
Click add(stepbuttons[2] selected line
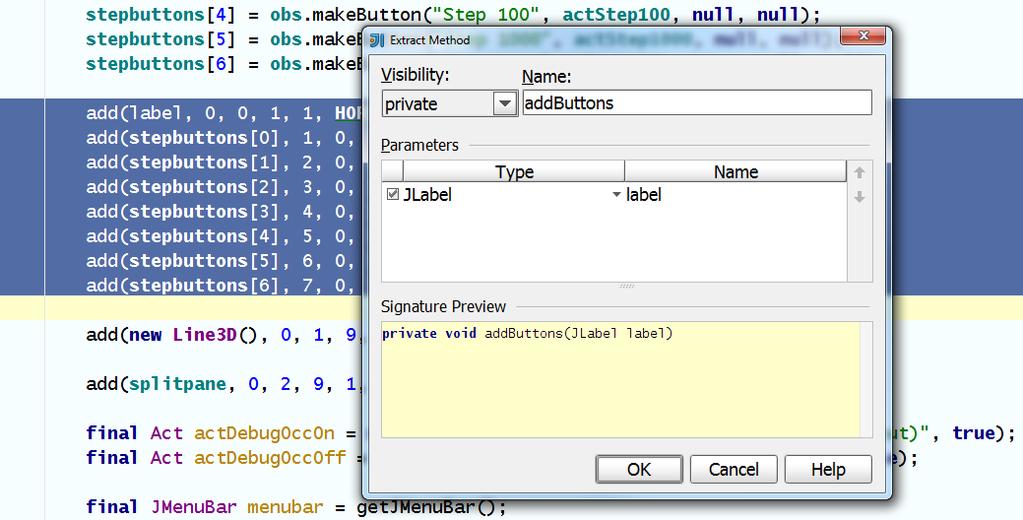[x=222, y=187]
